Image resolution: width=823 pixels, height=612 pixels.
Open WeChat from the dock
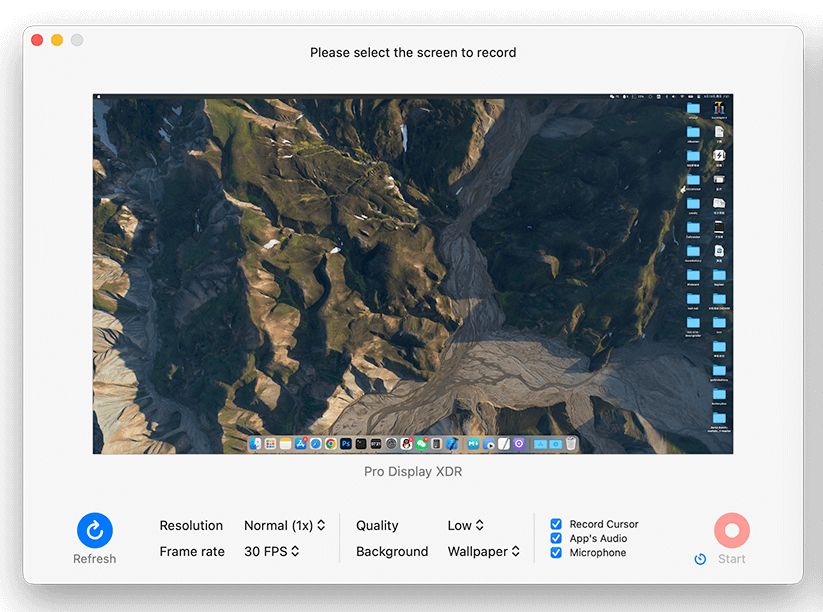click(x=421, y=443)
